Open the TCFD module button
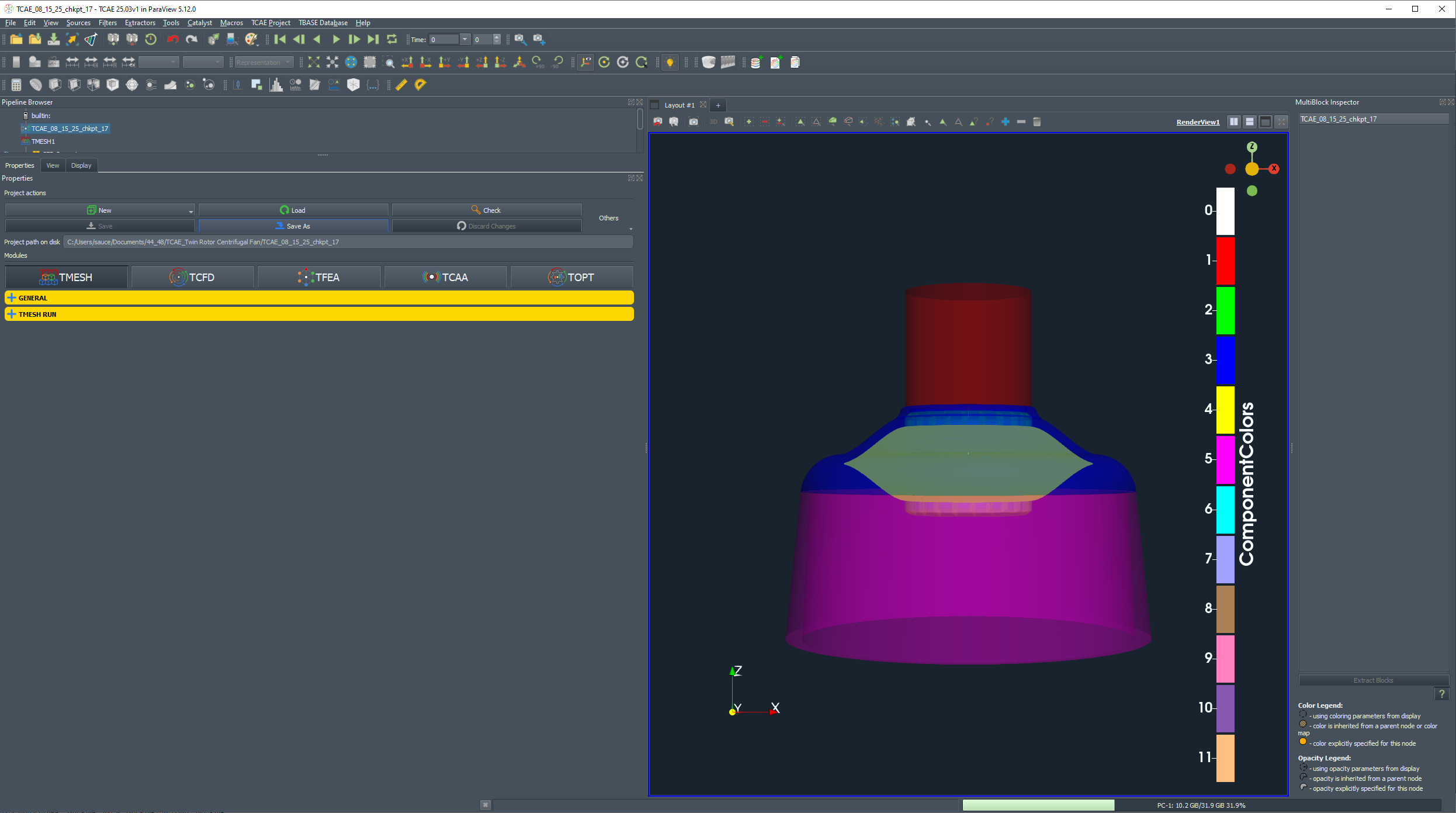 [x=192, y=277]
